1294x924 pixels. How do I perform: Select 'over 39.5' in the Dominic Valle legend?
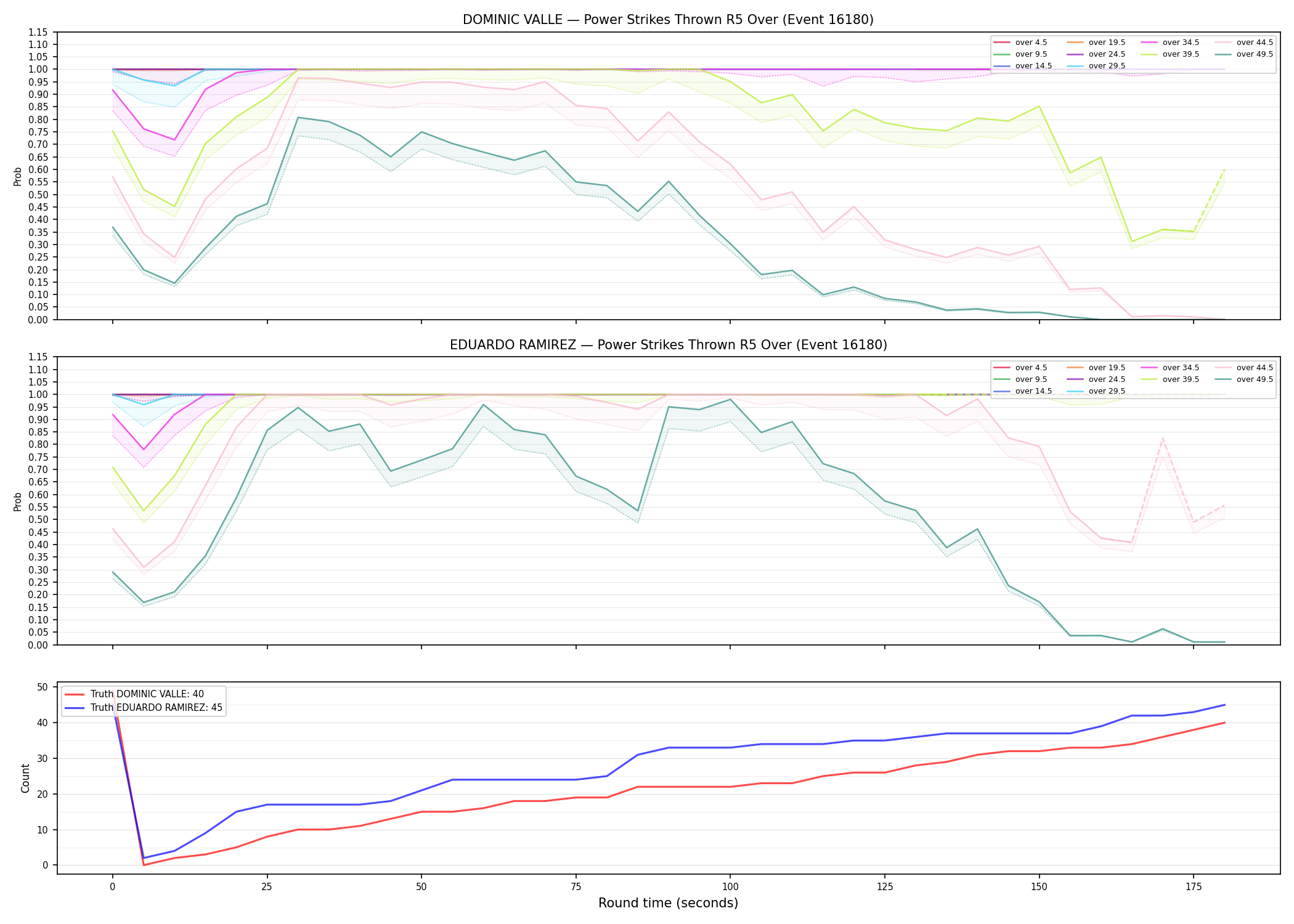(x=1181, y=54)
